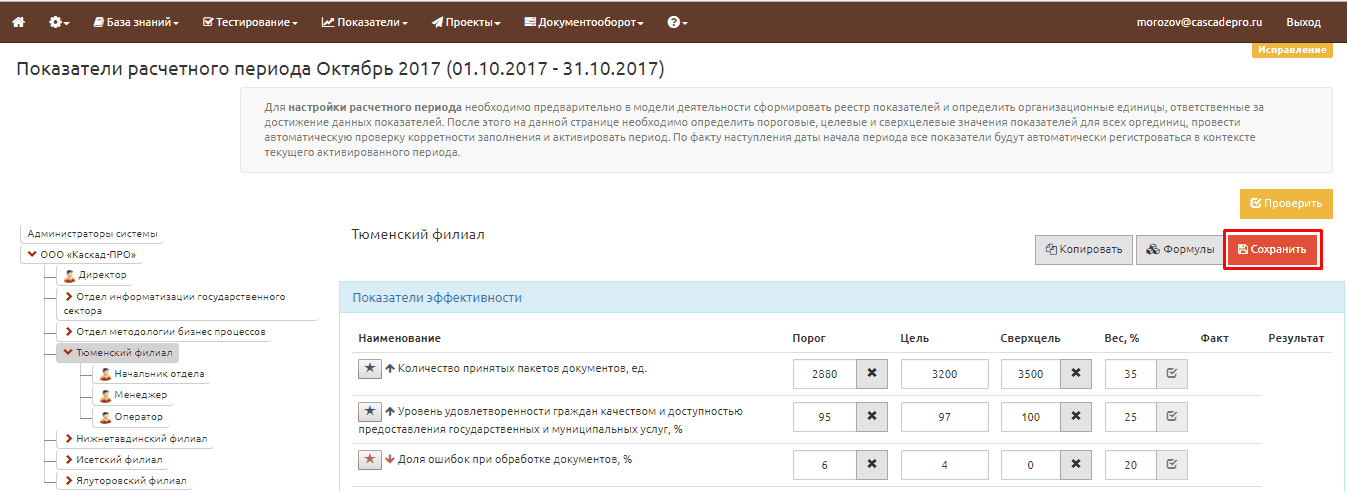The image size is (1347, 492).
Task: Click Порог field with value 95
Action: tap(824, 418)
